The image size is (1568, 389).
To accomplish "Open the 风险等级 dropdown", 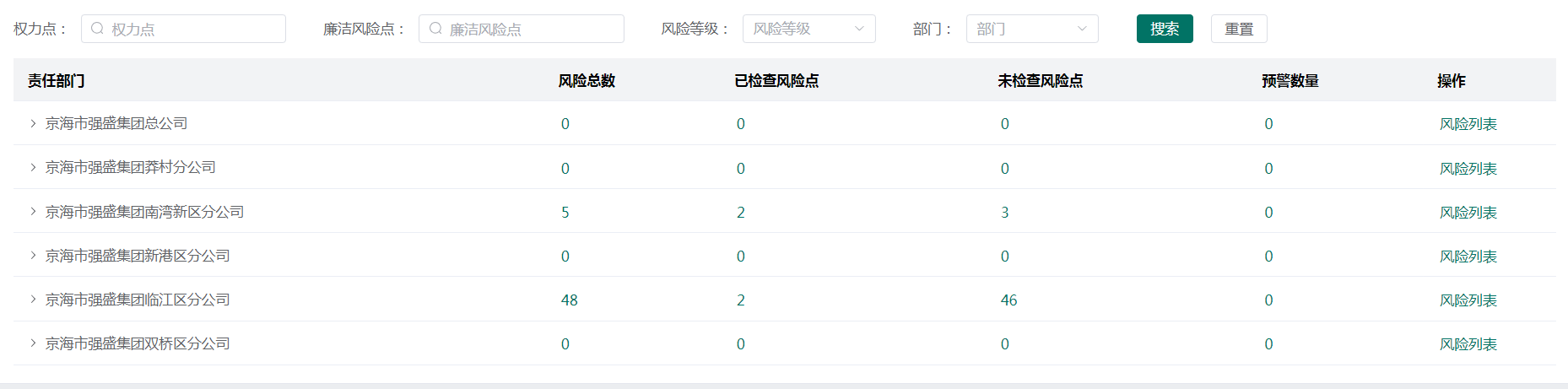I will [x=808, y=29].
